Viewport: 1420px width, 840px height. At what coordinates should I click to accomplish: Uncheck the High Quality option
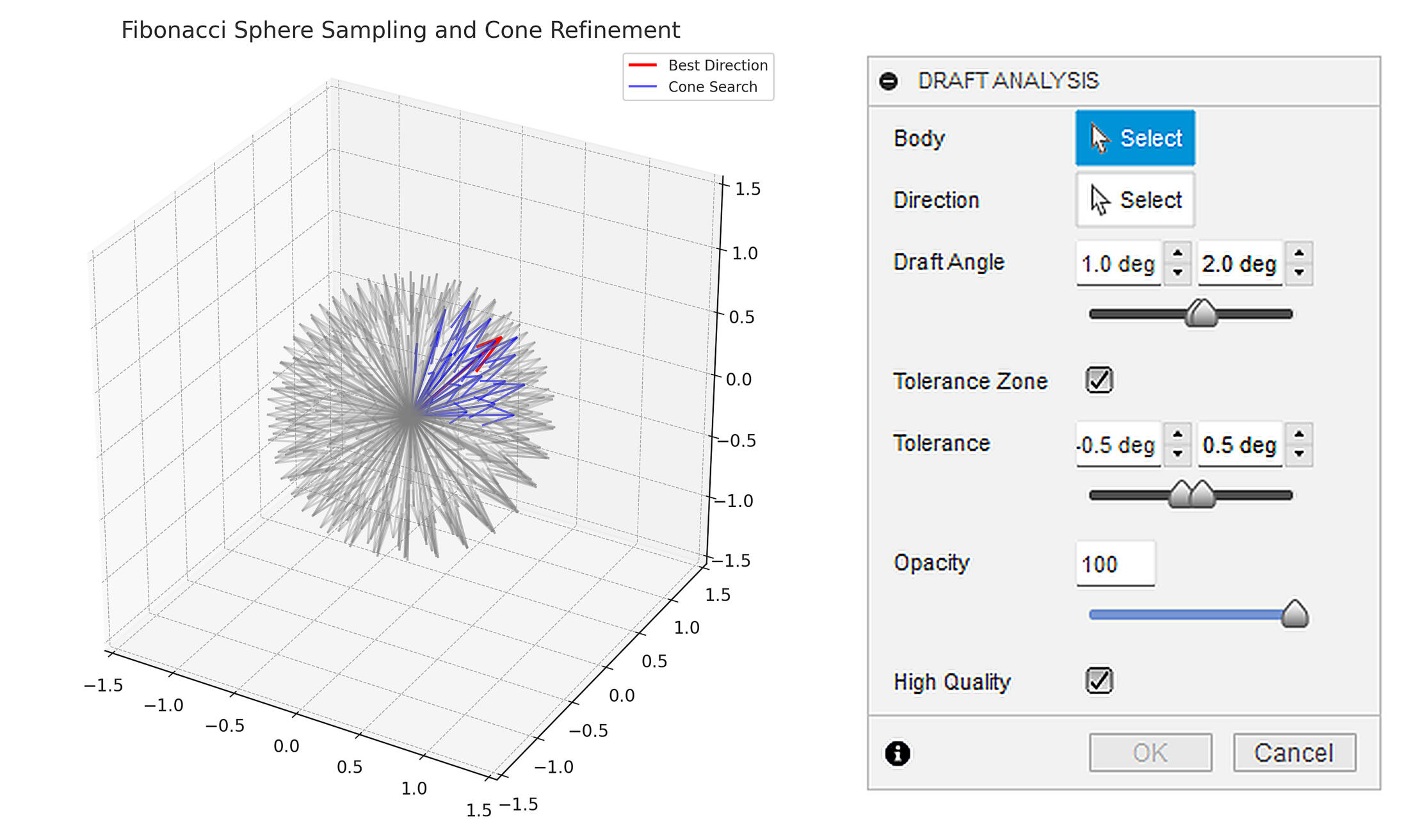[x=1099, y=681]
